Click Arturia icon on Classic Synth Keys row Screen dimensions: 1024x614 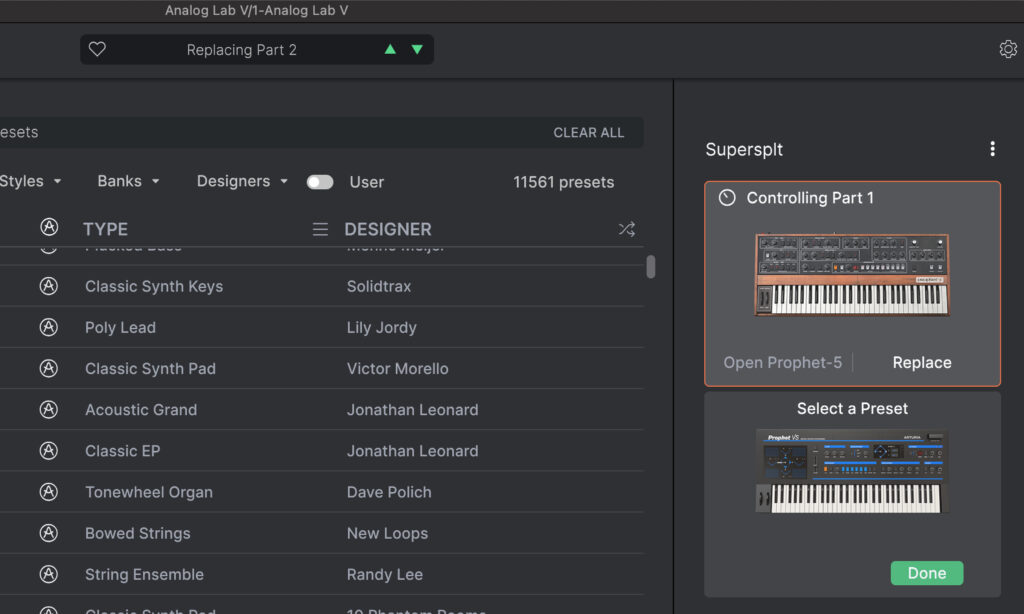(49, 286)
